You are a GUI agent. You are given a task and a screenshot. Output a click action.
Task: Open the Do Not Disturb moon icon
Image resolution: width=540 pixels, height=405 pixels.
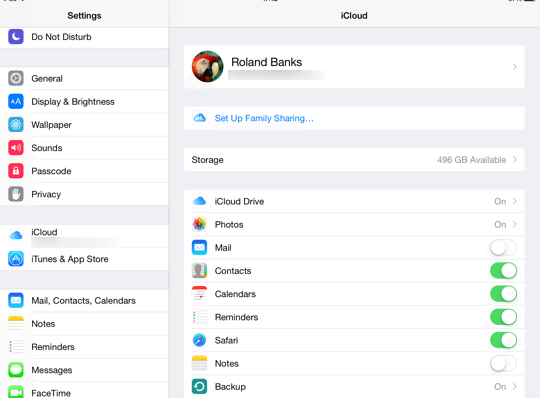click(x=16, y=37)
